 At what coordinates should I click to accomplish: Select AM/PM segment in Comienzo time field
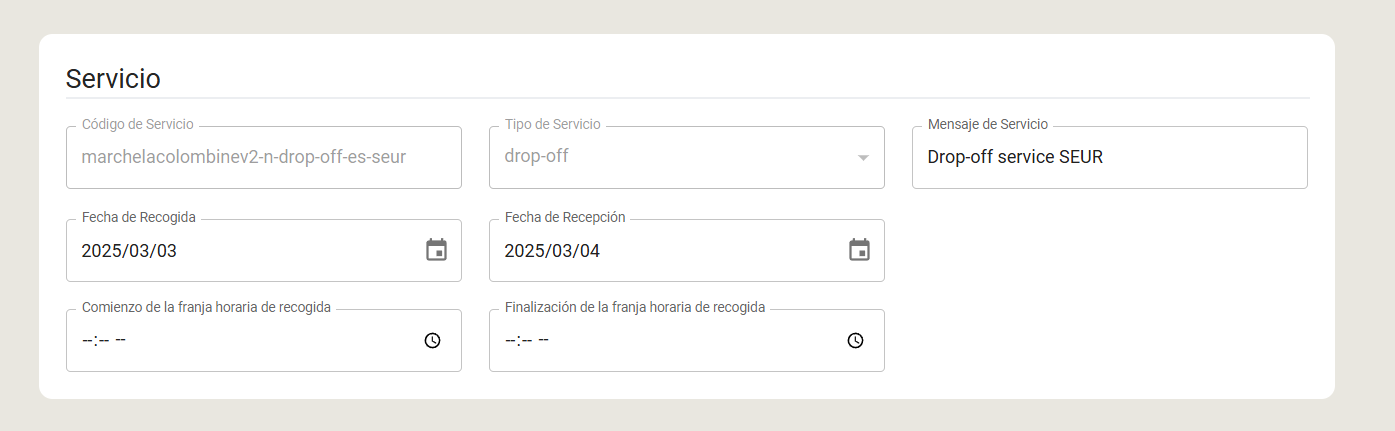point(120,340)
